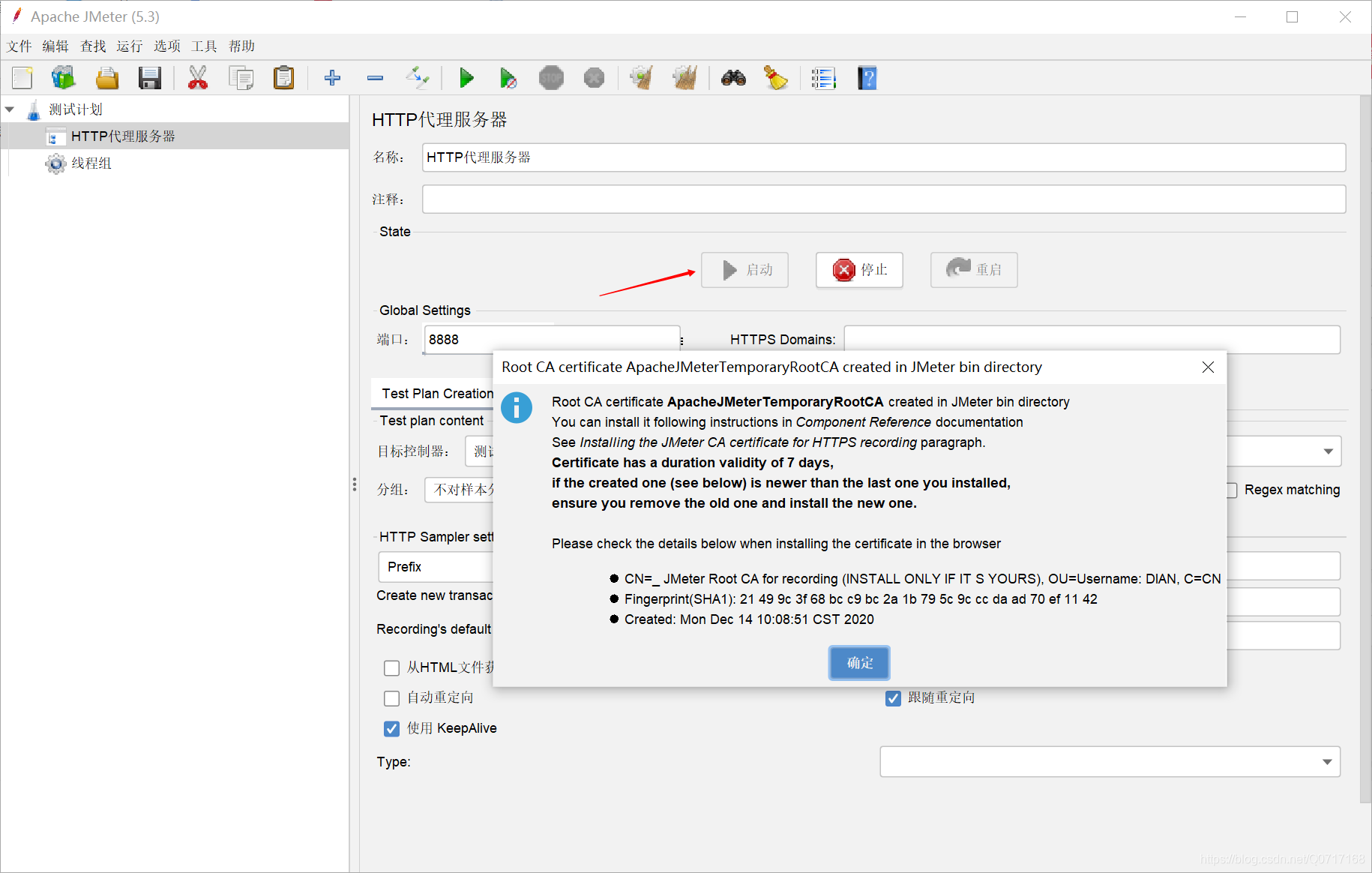
Task: Open the 工具 menu
Action: (x=204, y=46)
